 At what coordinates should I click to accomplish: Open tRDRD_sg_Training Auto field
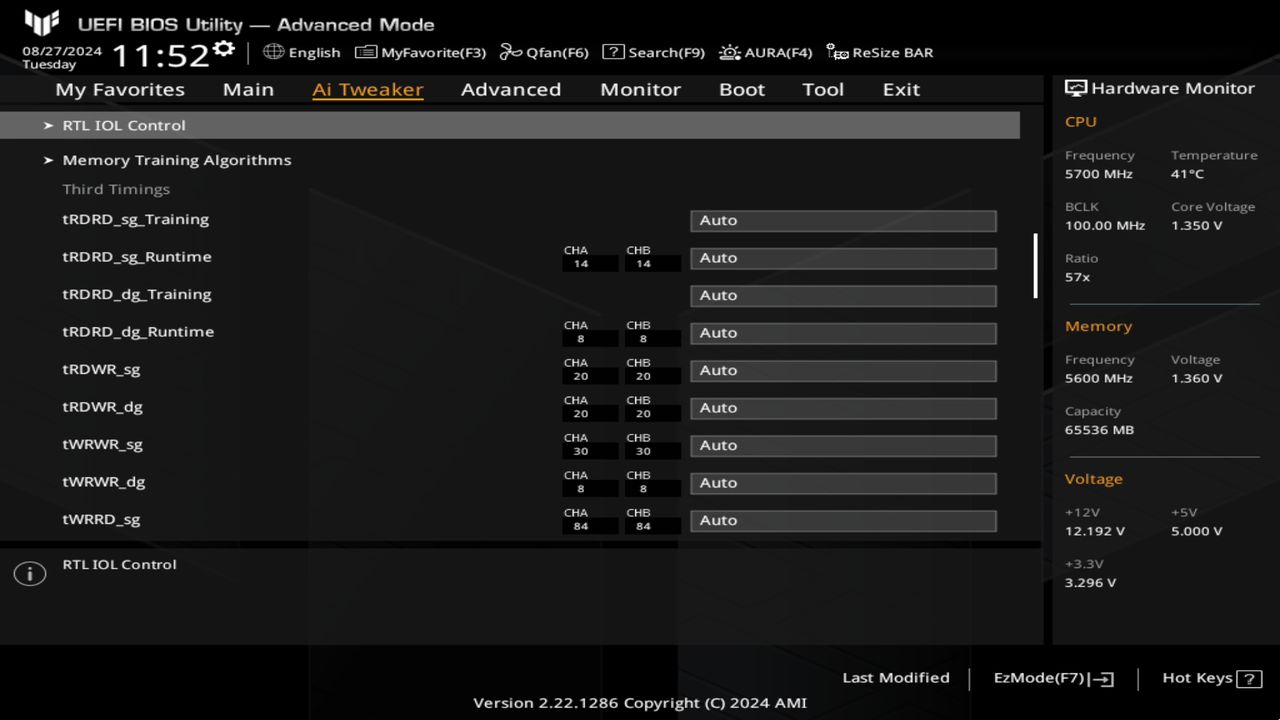click(843, 220)
